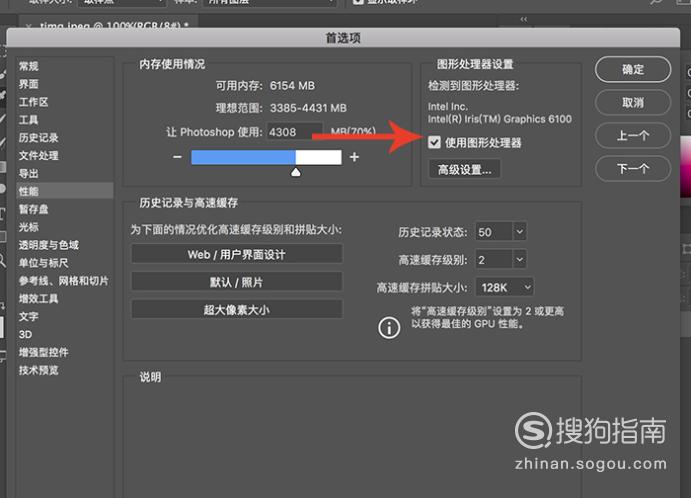Select 工作区 in the sidebar
691x498 pixels.
33,102
